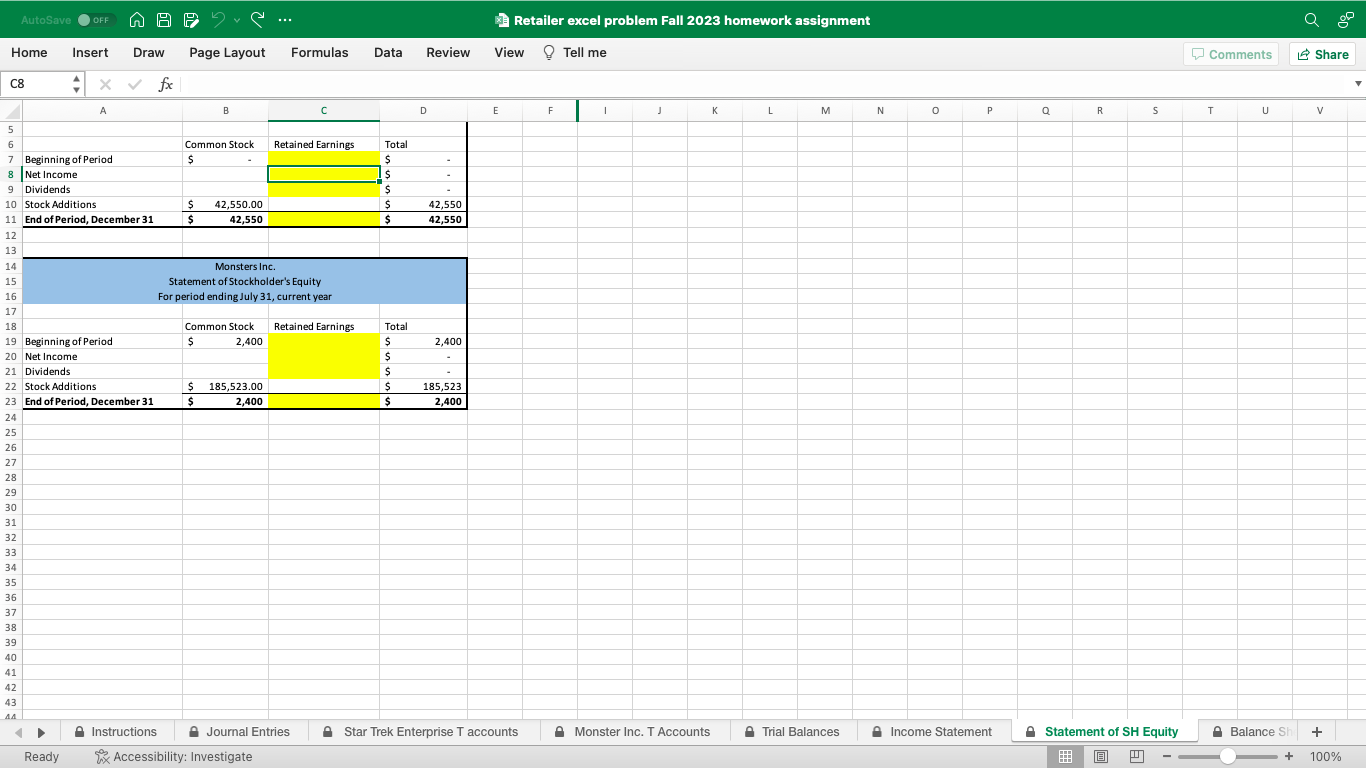
Task: Click Accessibility: Investigate in status bar
Action: point(173,757)
